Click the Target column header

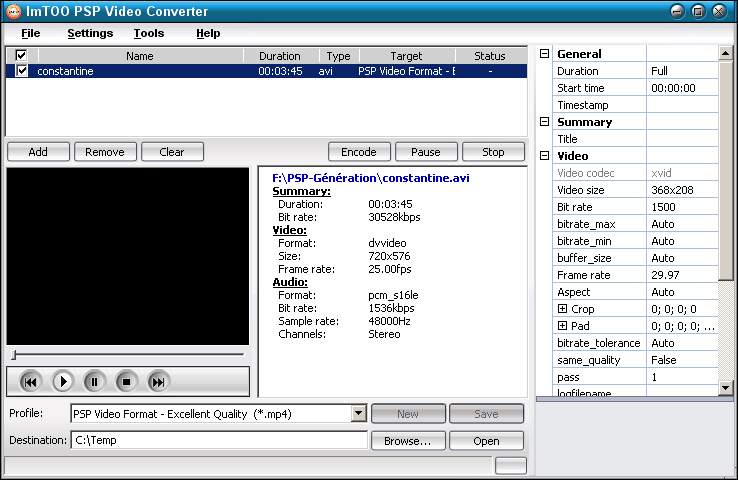pyautogui.click(x=406, y=56)
